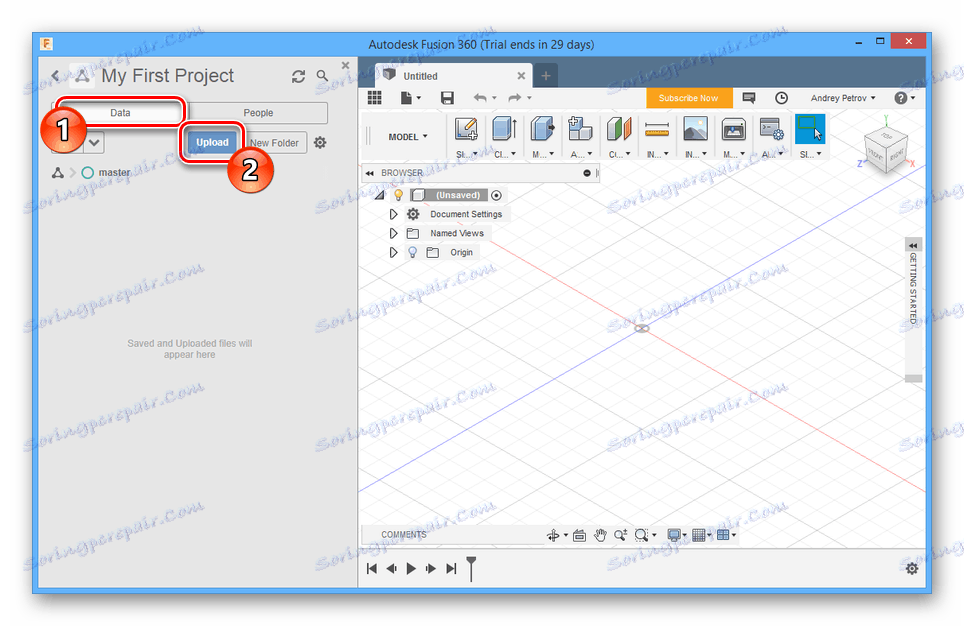Image resolution: width=964 pixels, height=626 pixels.
Task: Open Display Settings monitor icon
Action: click(x=674, y=535)
